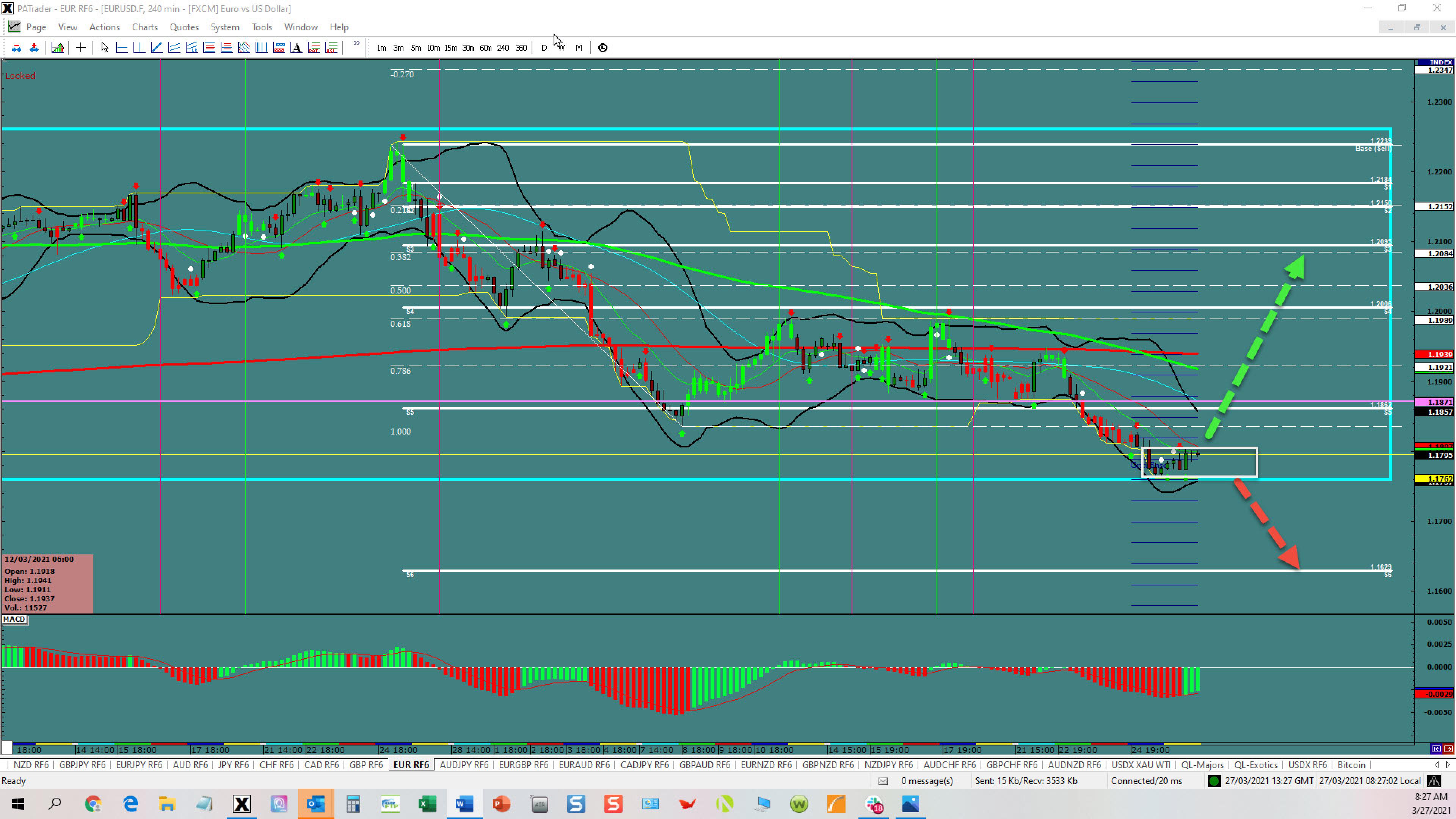Open the Quotes menu
The image size is (1456, 819).
tap(184, 27)
